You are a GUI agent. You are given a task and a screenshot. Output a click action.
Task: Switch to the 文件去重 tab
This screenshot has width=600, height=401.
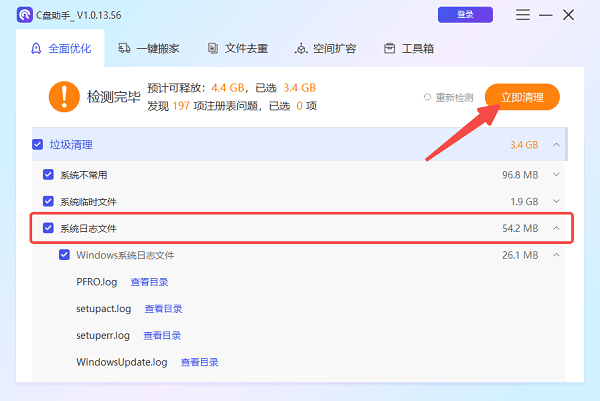(240, 48)
